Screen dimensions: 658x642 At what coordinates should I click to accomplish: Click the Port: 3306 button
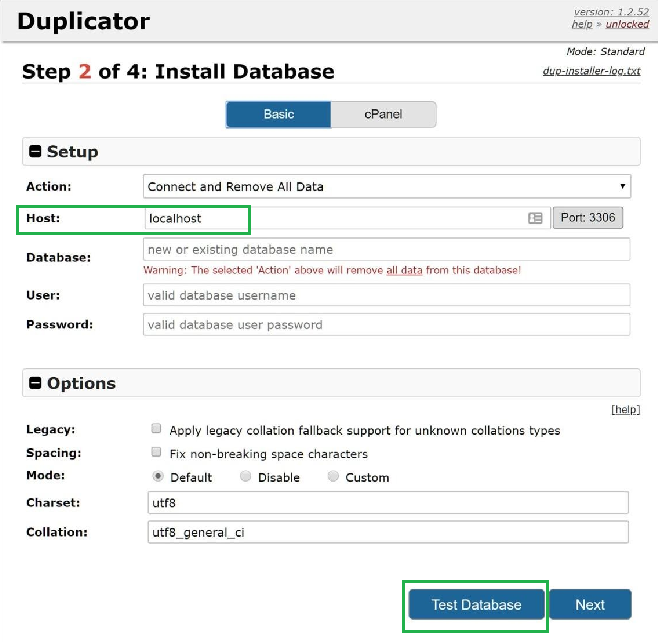[x=588, y=217]
